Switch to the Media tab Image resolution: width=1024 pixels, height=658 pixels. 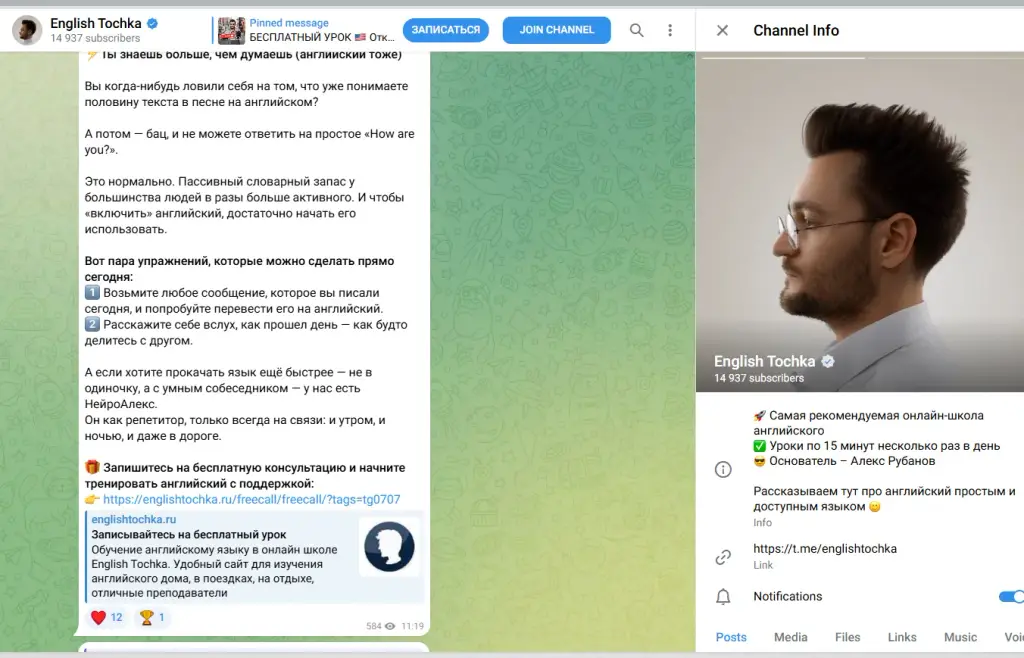coord(790,637)
